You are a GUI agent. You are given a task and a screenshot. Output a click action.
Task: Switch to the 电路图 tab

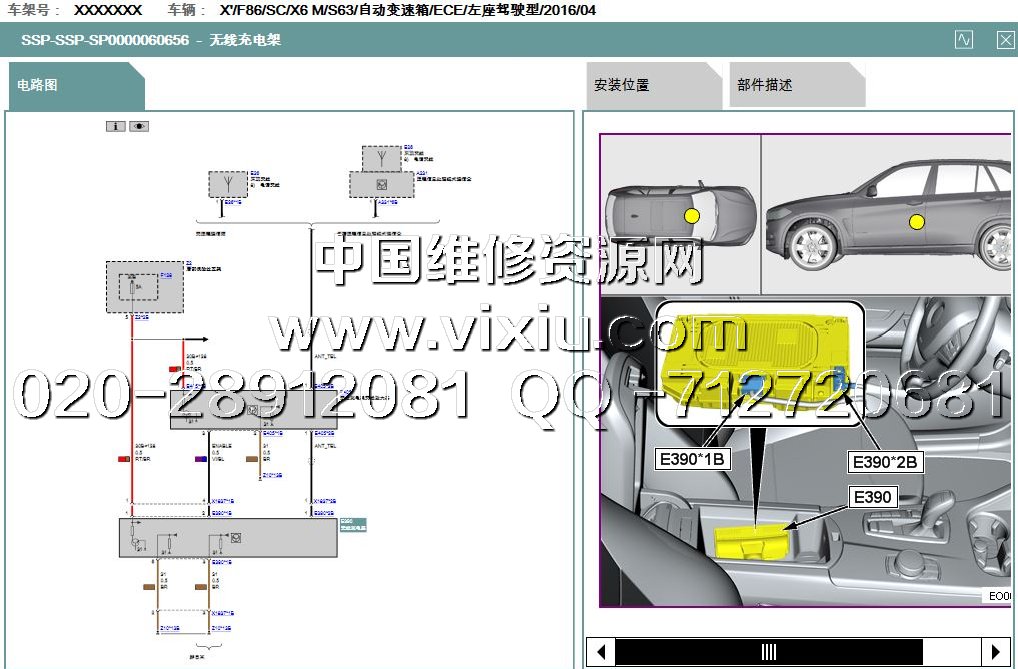(38, 85)
